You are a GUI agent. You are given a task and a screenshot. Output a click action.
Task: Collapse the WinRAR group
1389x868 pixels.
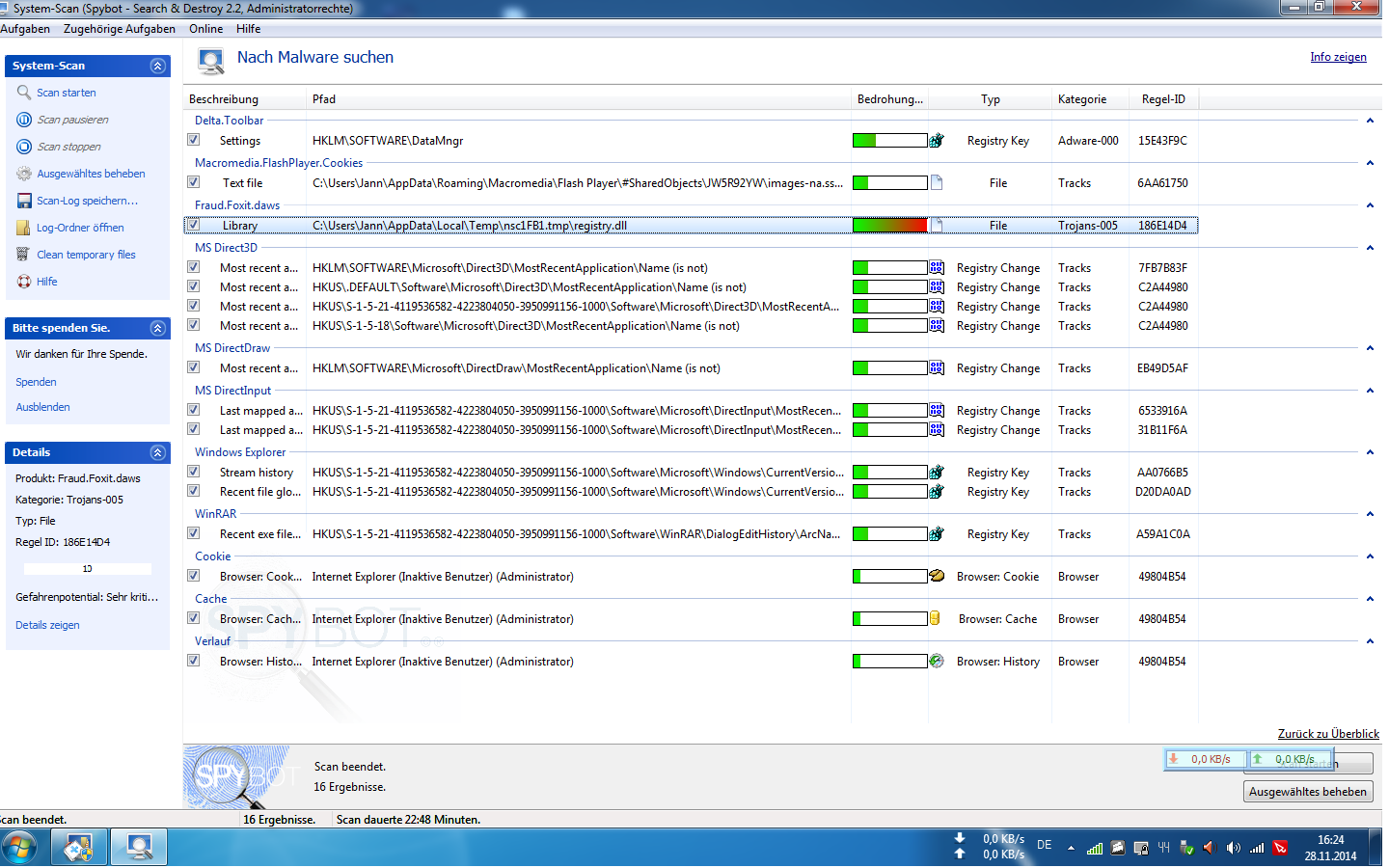[x=1370, y=514]
